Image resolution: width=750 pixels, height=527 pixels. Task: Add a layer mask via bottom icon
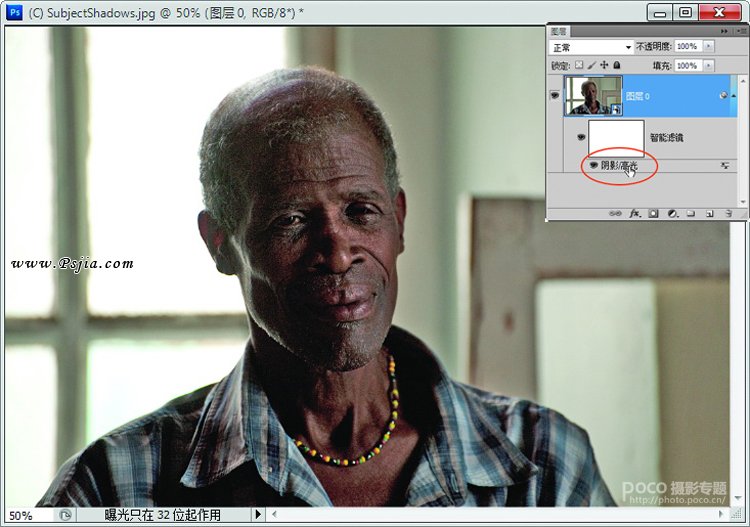[x=653, y=213]
